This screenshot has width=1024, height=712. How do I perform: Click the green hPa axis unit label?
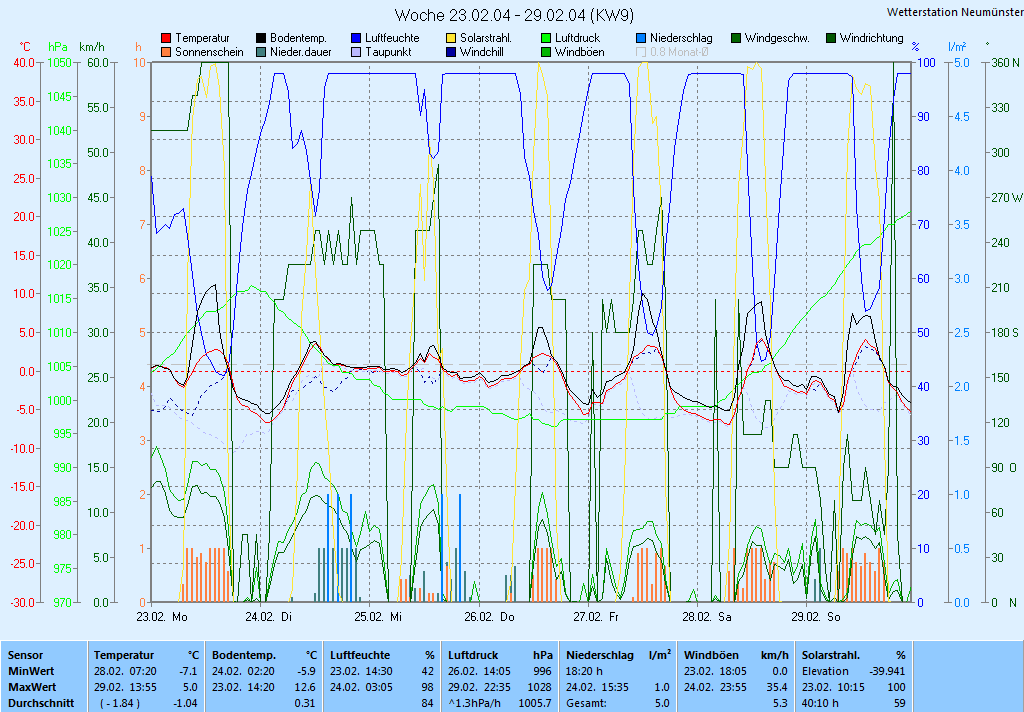pyautogui.click(x=58, y=47)
